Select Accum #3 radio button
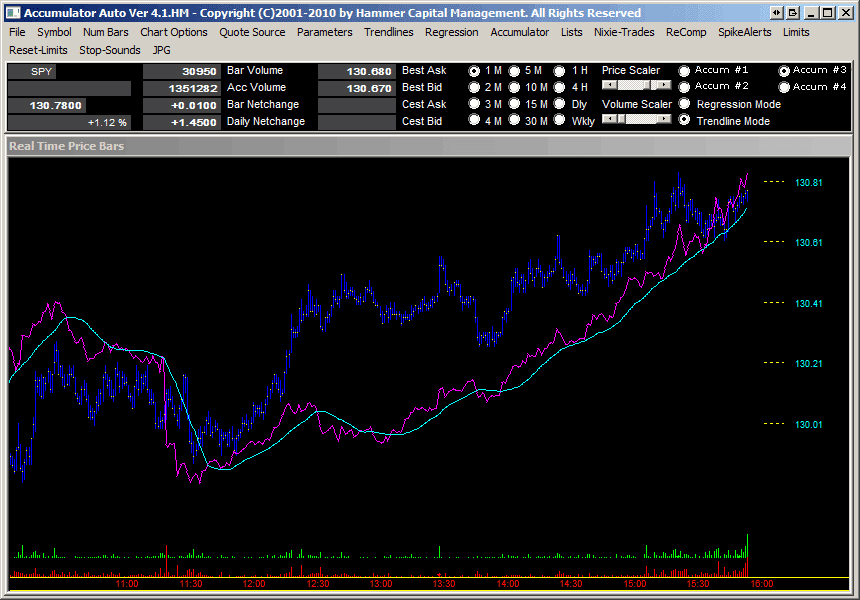The height and width of the screenshot is (600, 860). click(x=784, y=71)
